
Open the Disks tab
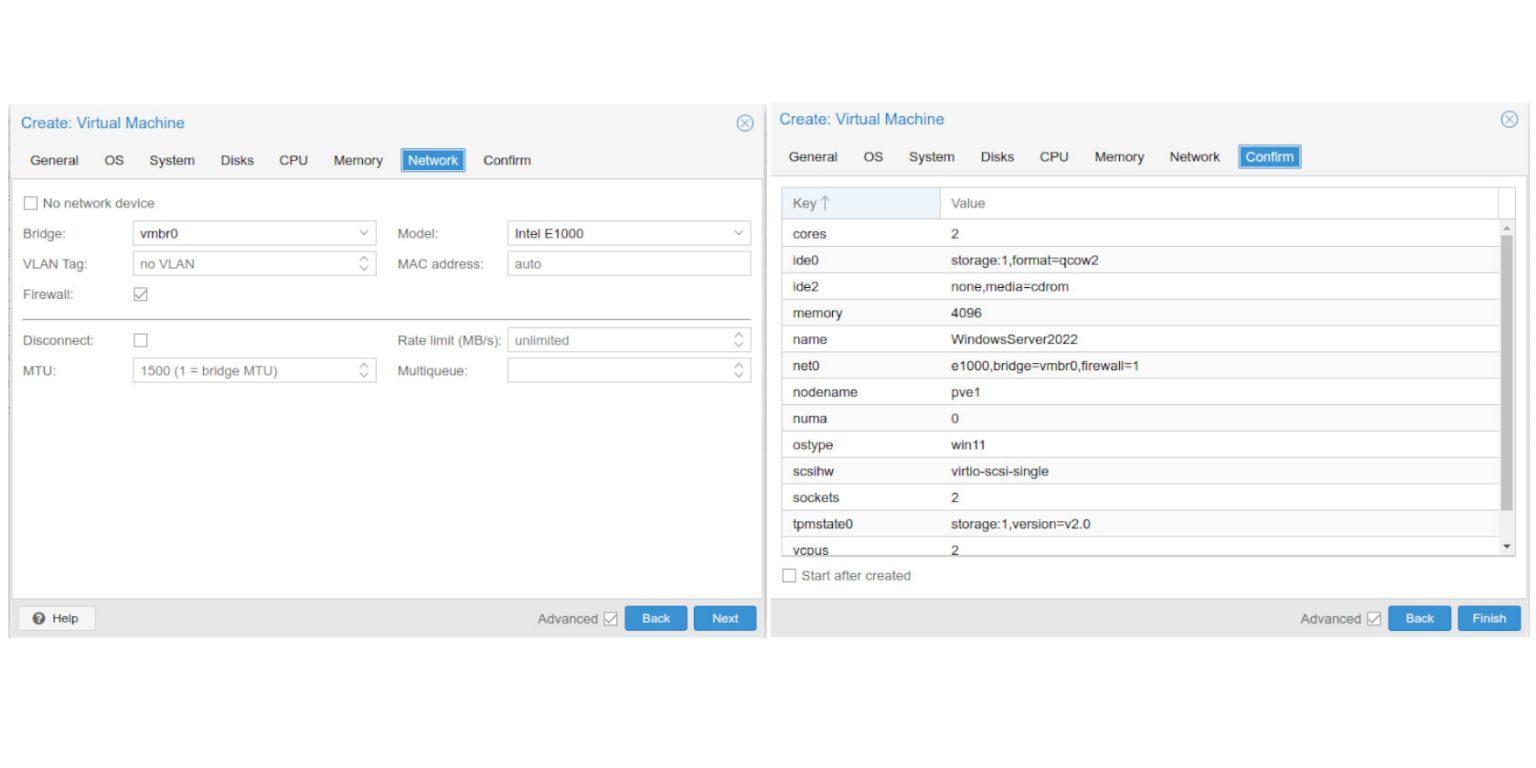(x=237, y=160)
